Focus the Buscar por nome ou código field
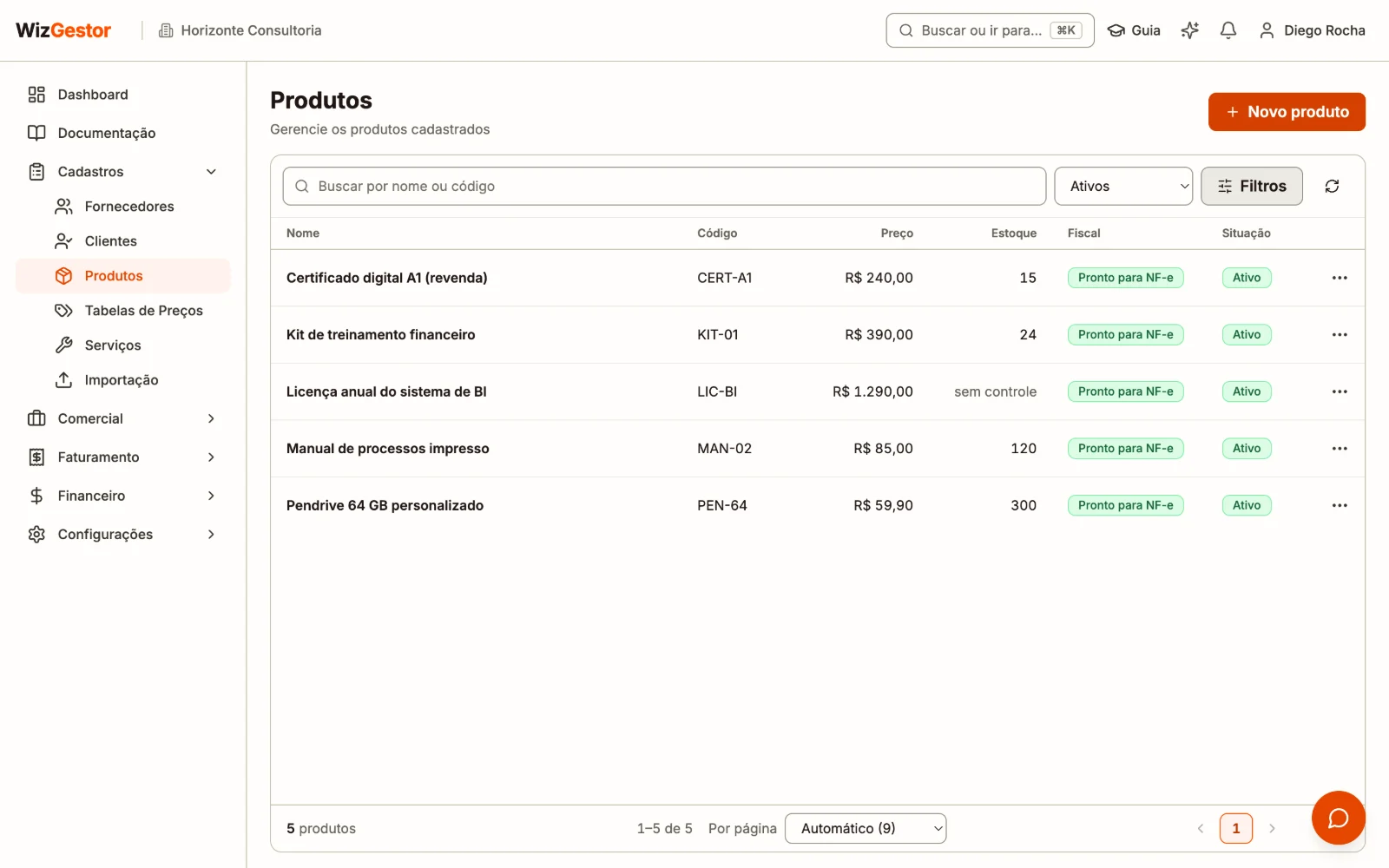 point(664,186)
